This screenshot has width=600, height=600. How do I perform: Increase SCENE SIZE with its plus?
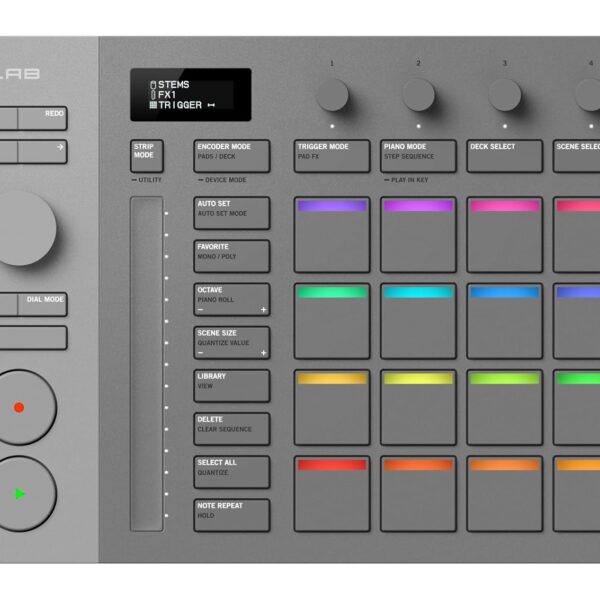pos(263,353)
